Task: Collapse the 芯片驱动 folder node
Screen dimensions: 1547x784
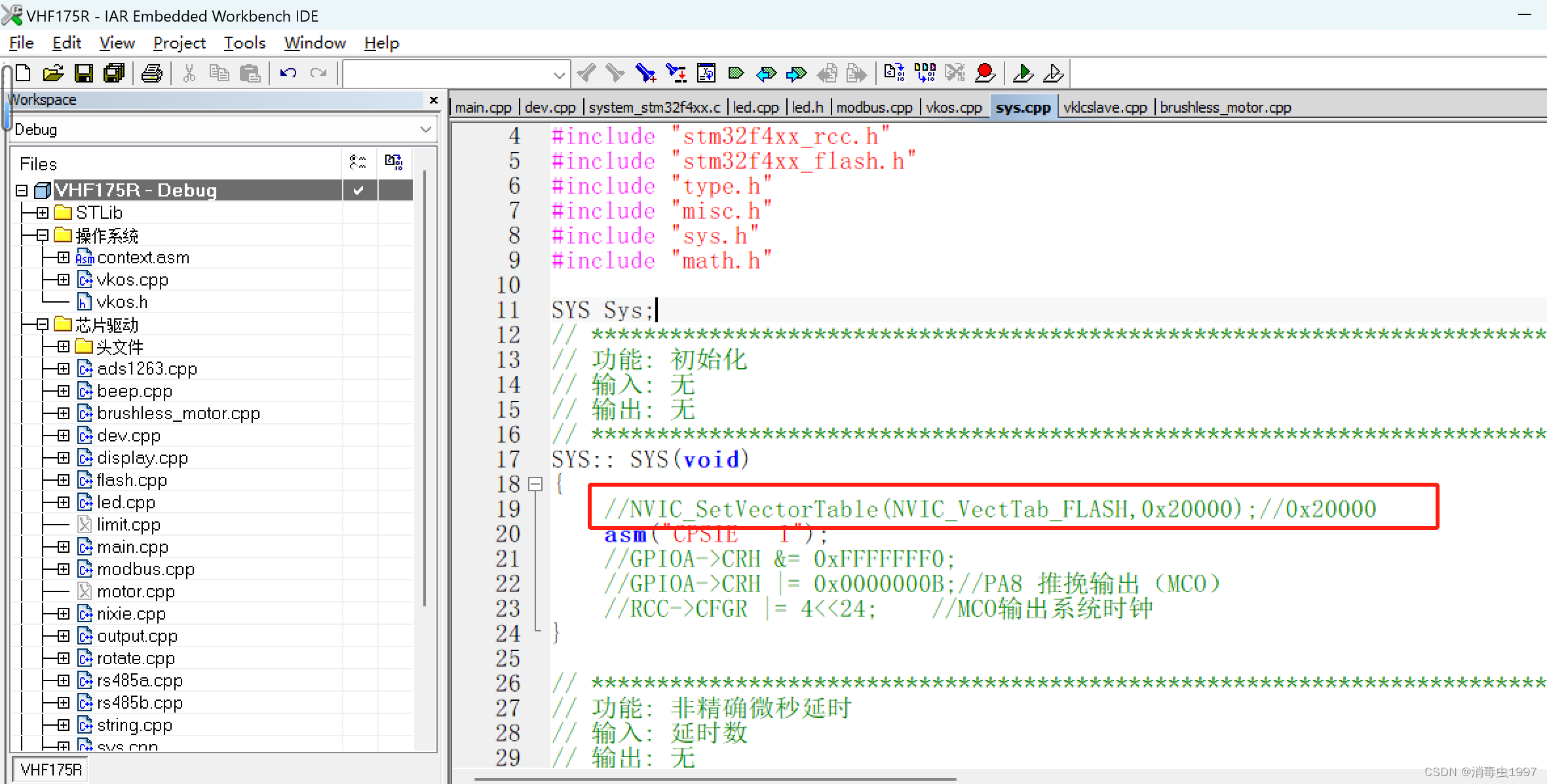Action: coord(43,324)
